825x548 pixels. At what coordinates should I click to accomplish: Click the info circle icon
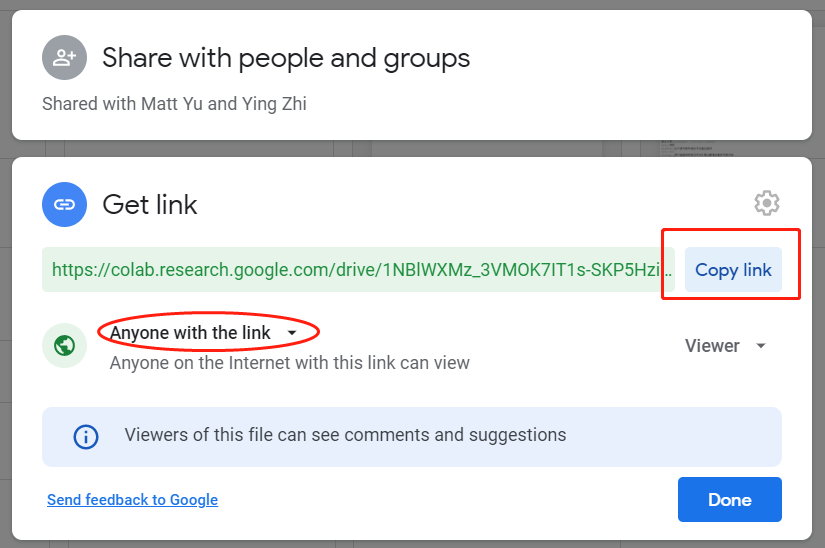[86, 437]
